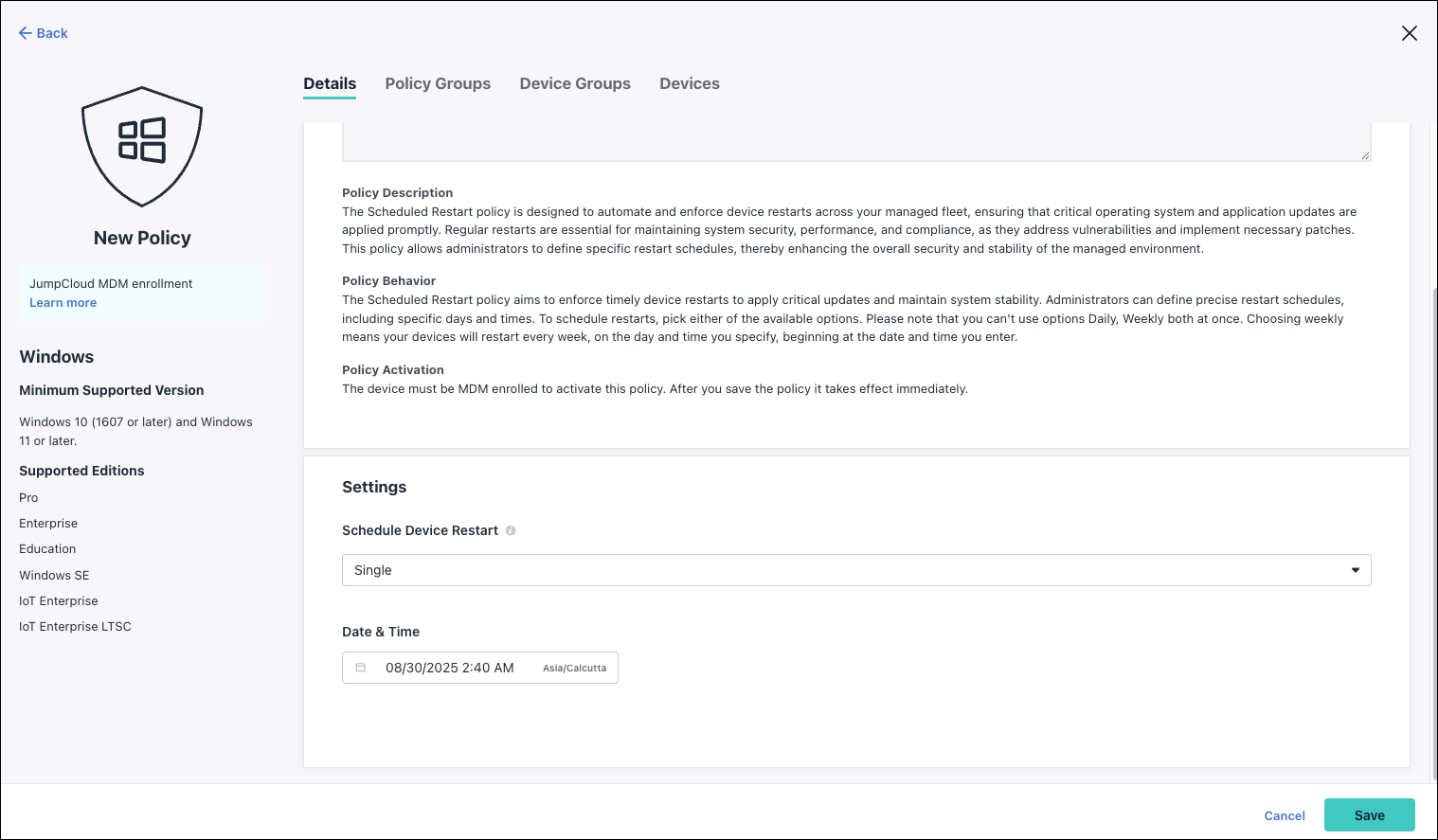
Task: Open the Learn more link under JumpCloud MDM enrollment
Action: pos(63,302)
